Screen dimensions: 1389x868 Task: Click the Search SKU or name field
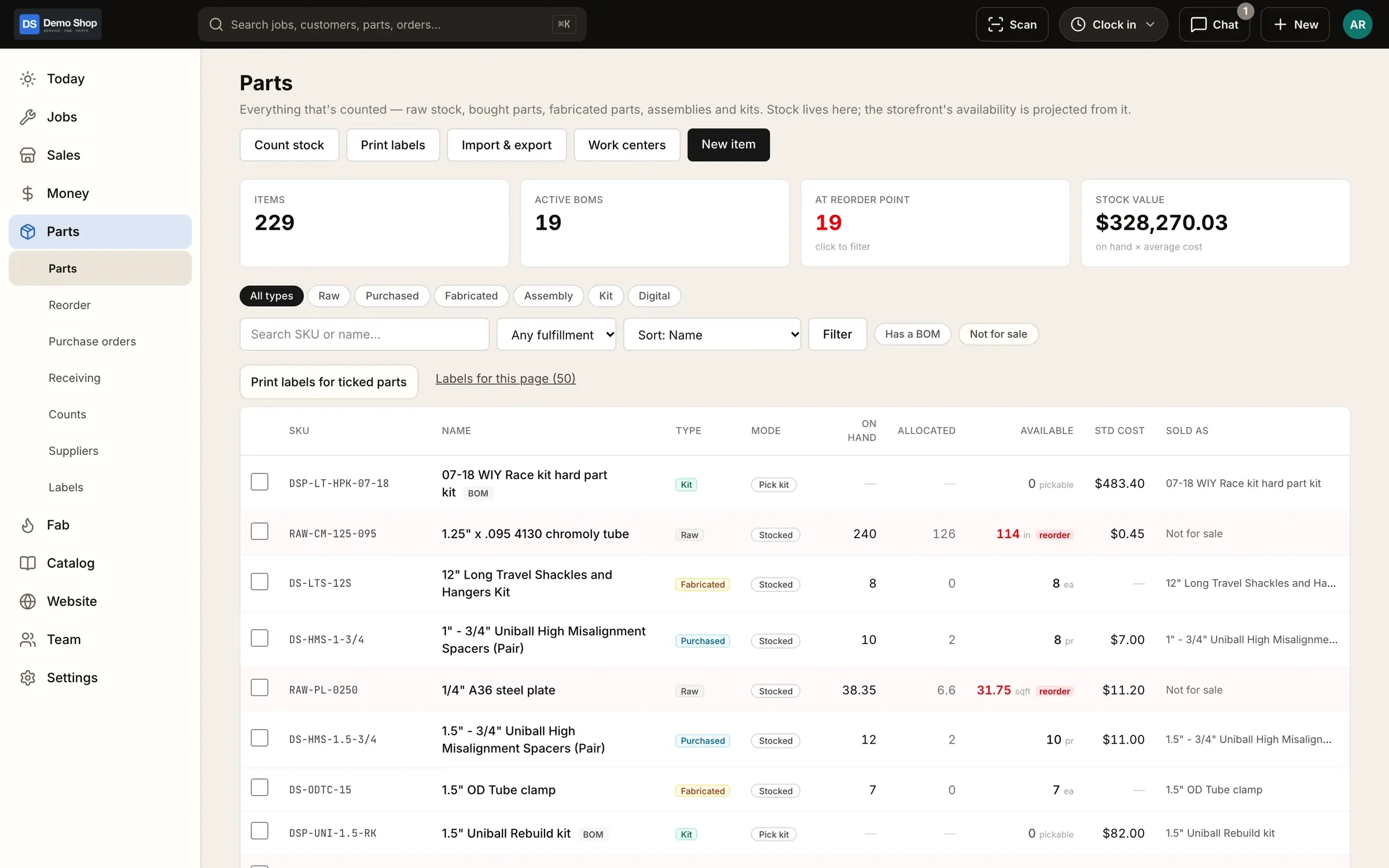tap(364, 334)
